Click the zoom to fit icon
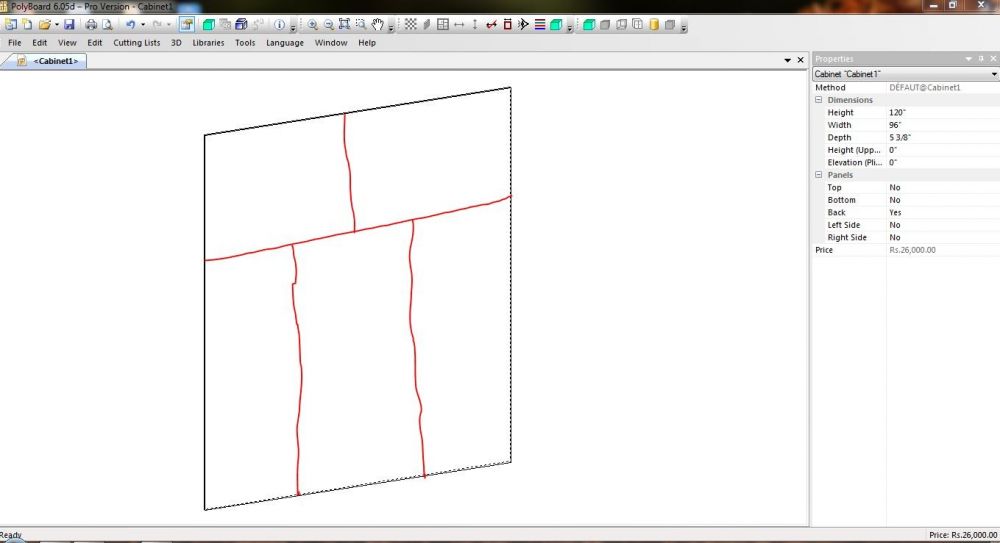The width and height of the screenshot is (1000, 543). [344, 24]
